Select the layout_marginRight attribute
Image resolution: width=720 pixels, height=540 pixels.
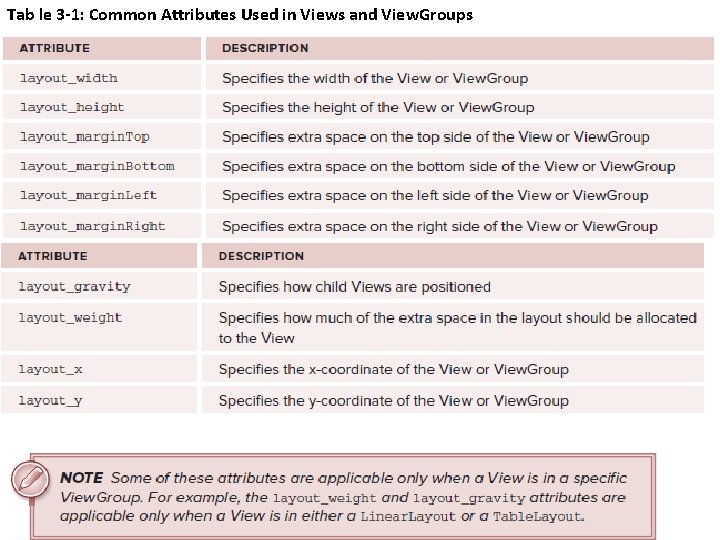click(92, 226)
